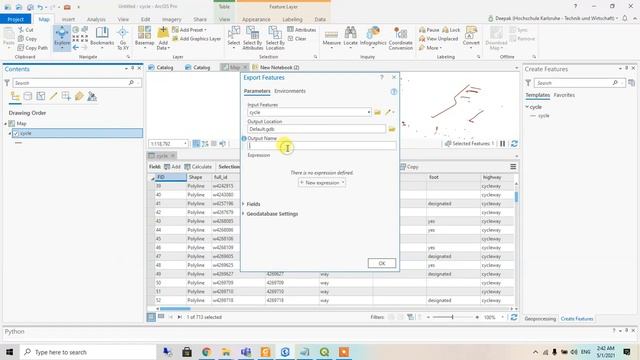Open the New expression dropdown

(322, 183)
